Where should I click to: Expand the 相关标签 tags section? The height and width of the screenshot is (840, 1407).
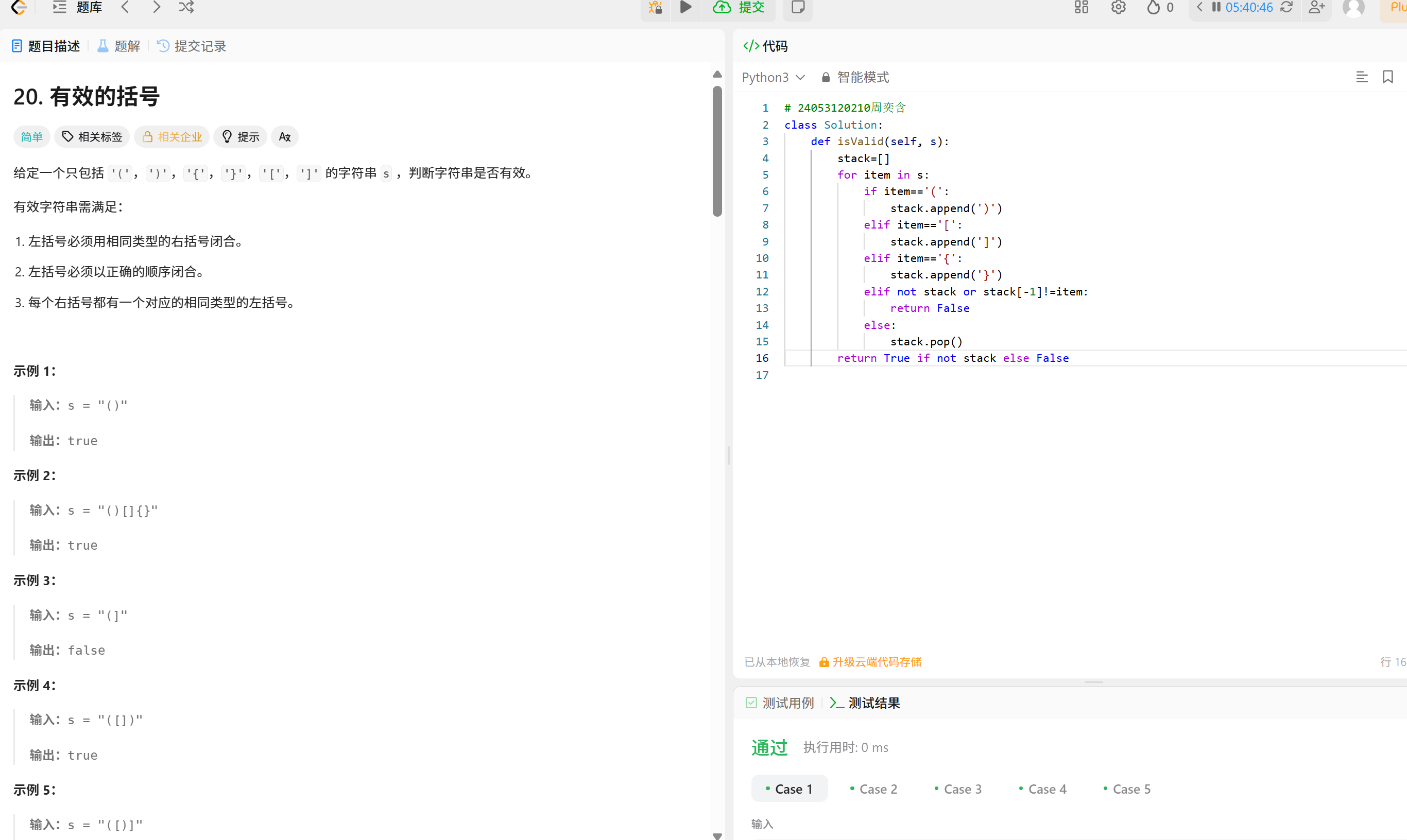(x=92, y=137)
